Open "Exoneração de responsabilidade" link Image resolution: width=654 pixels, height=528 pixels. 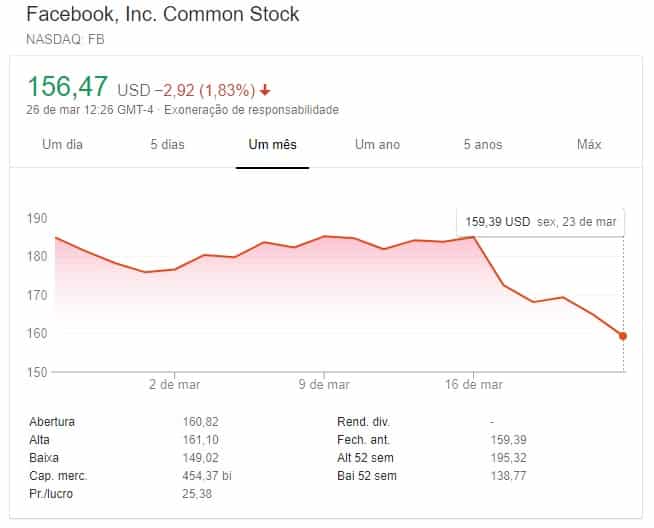tap(251, 110)
